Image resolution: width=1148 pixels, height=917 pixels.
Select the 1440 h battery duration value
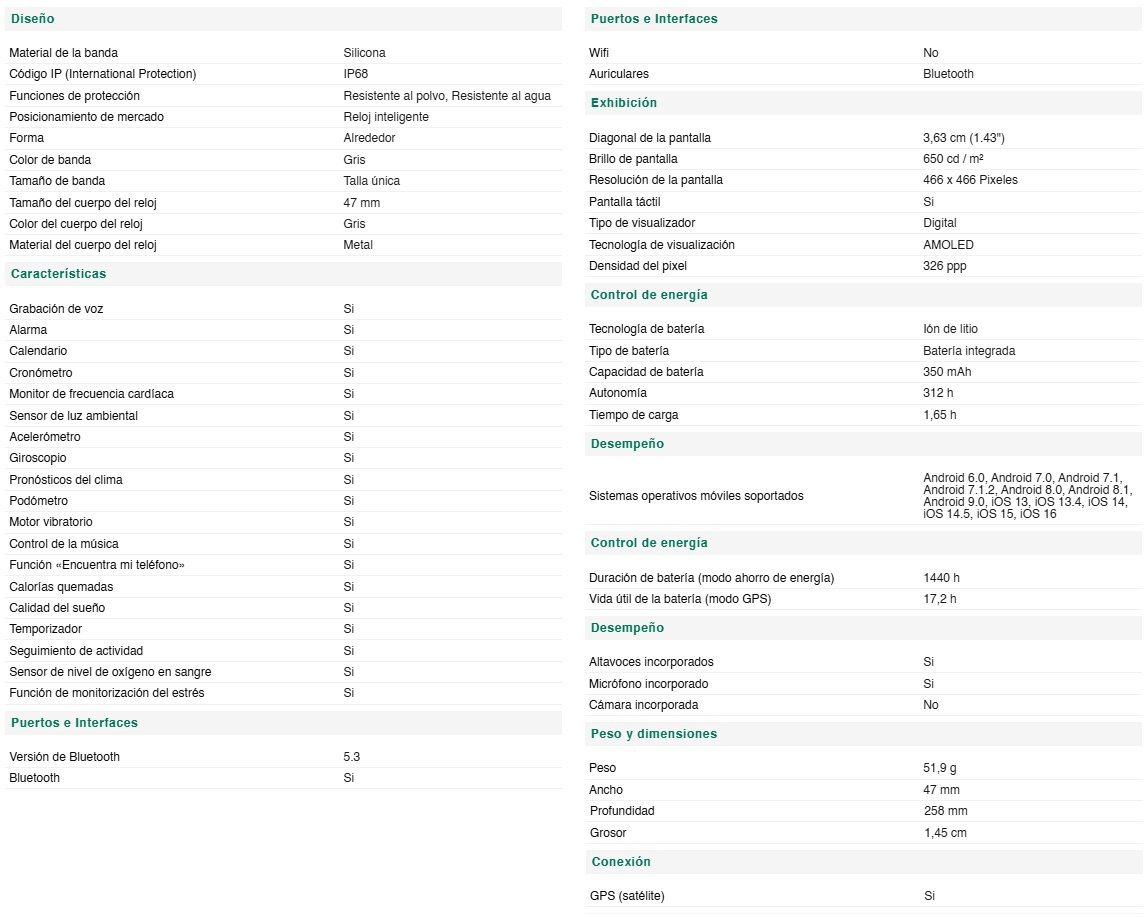coord(941,578)
